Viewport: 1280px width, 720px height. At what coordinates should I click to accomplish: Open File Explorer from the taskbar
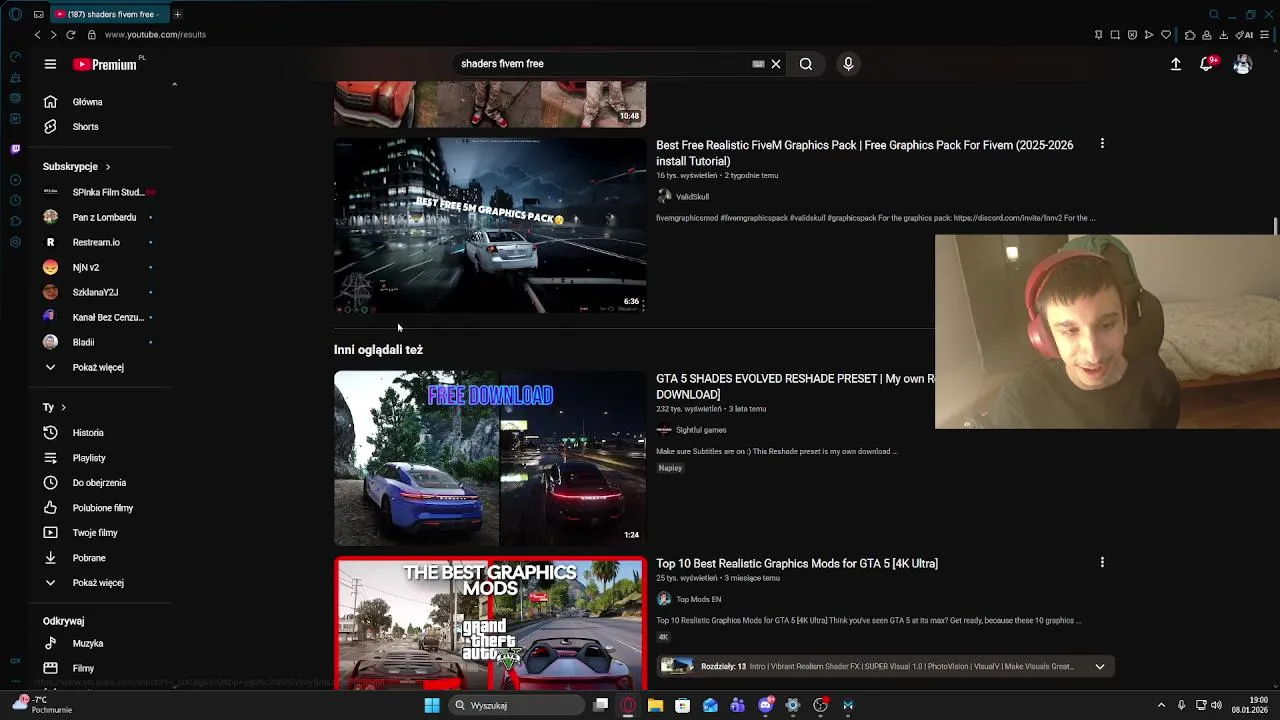click(x=655, y=705)
